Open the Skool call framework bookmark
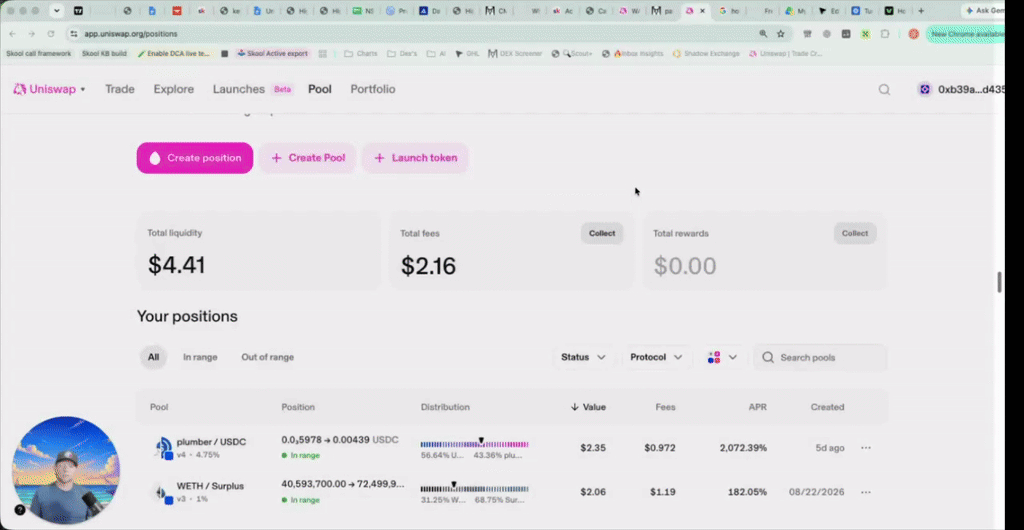The width and height of the screenshot is (1024, 530). (x=39, y=54)
